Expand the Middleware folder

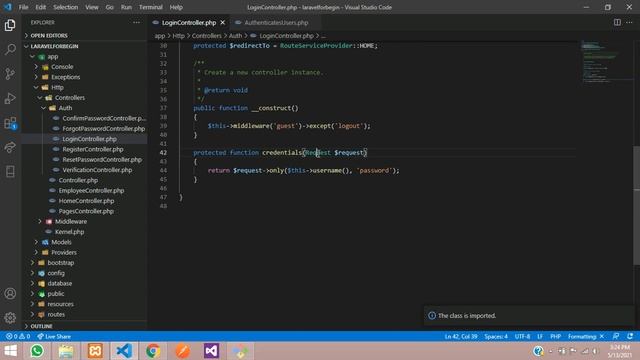pyautogui.click(x=85, y=221)
